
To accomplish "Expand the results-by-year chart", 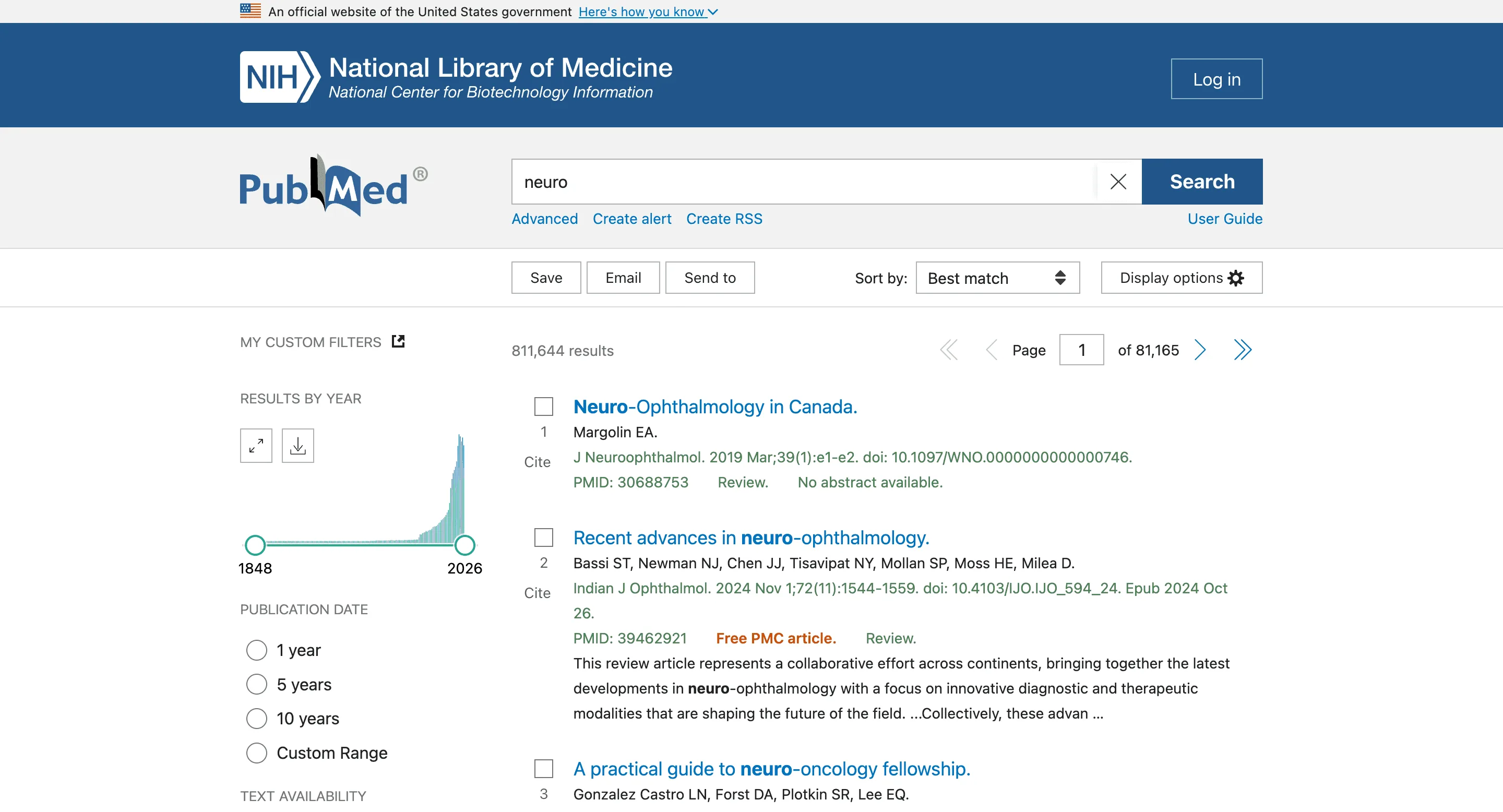I will point(256,445).
